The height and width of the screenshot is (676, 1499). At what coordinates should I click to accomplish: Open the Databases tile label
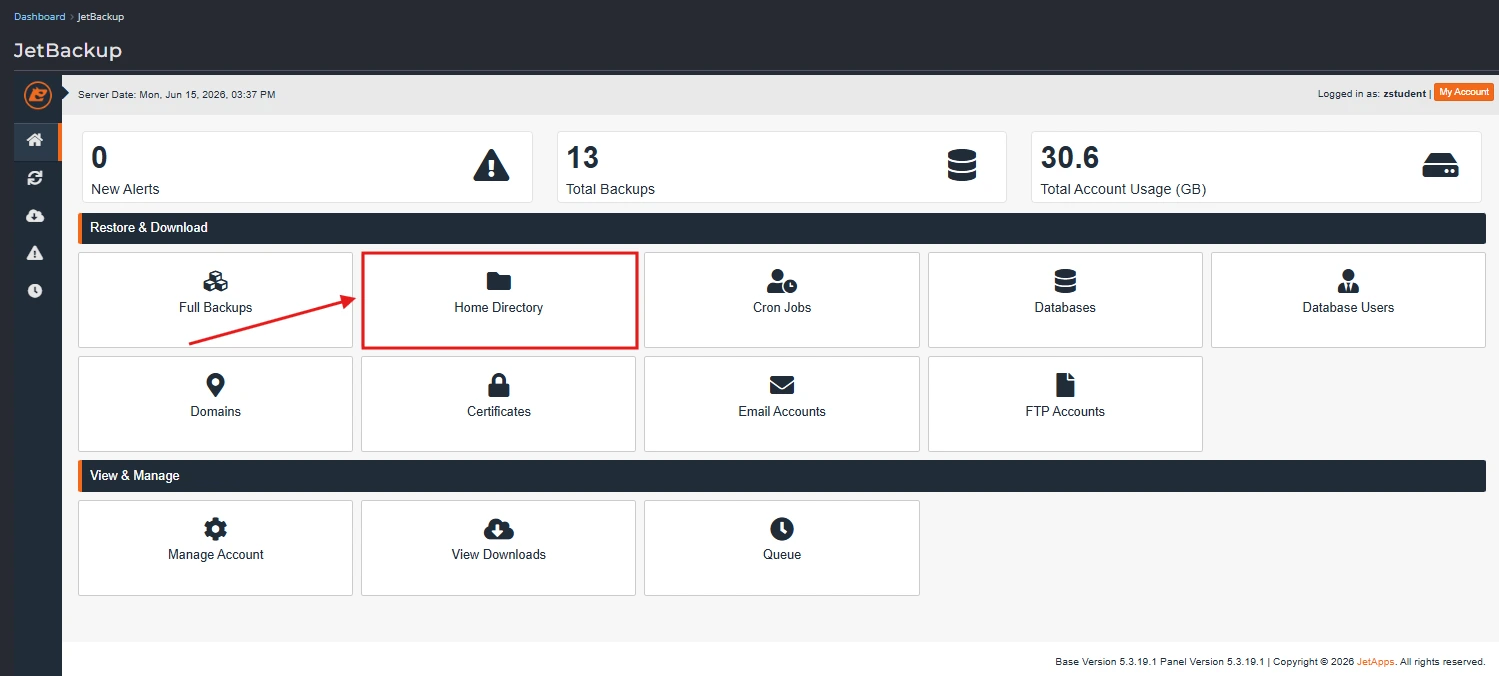tap(1065, 308)
